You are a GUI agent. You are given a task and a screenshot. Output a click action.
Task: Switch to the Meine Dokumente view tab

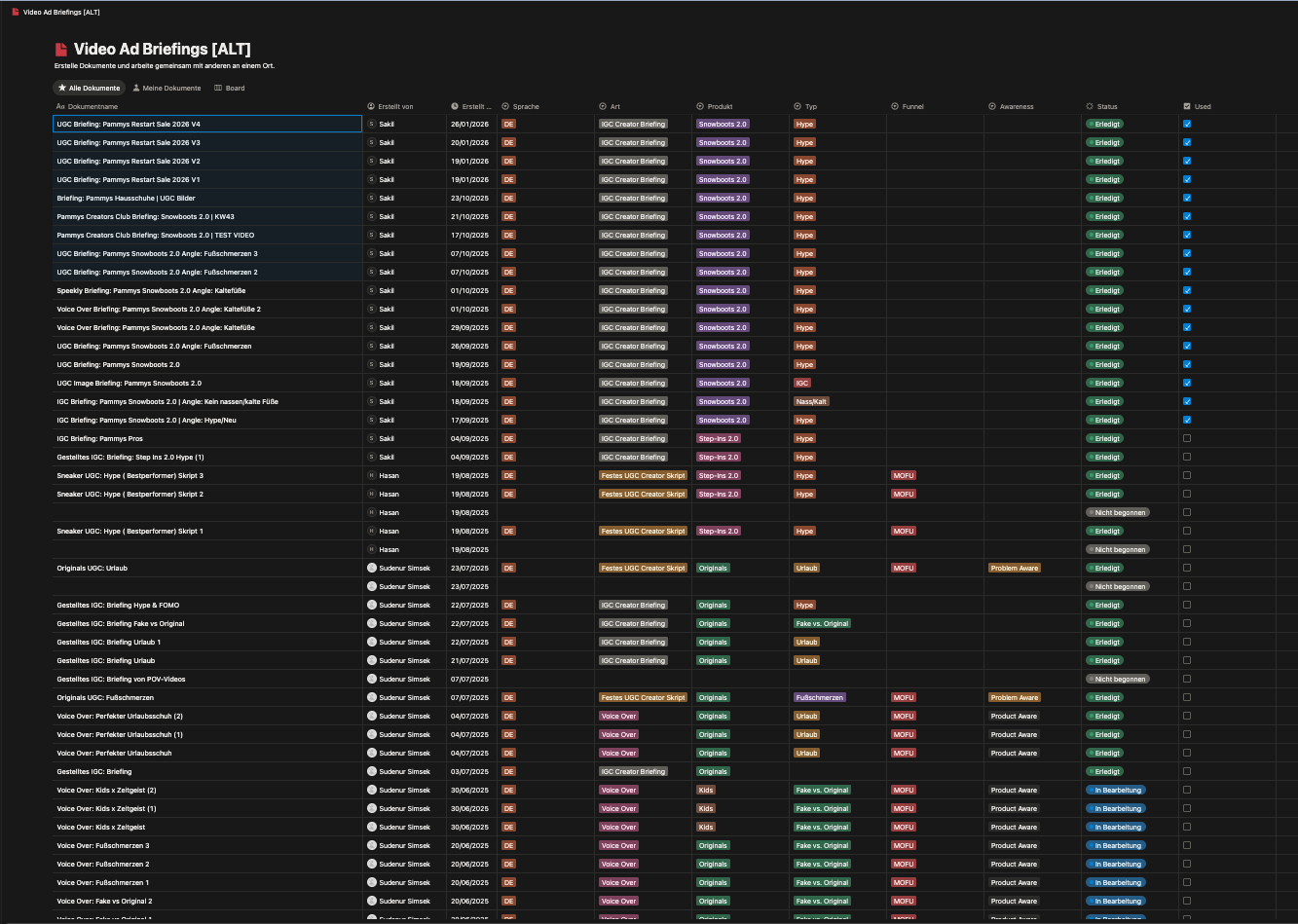click(x=167, y=88)
